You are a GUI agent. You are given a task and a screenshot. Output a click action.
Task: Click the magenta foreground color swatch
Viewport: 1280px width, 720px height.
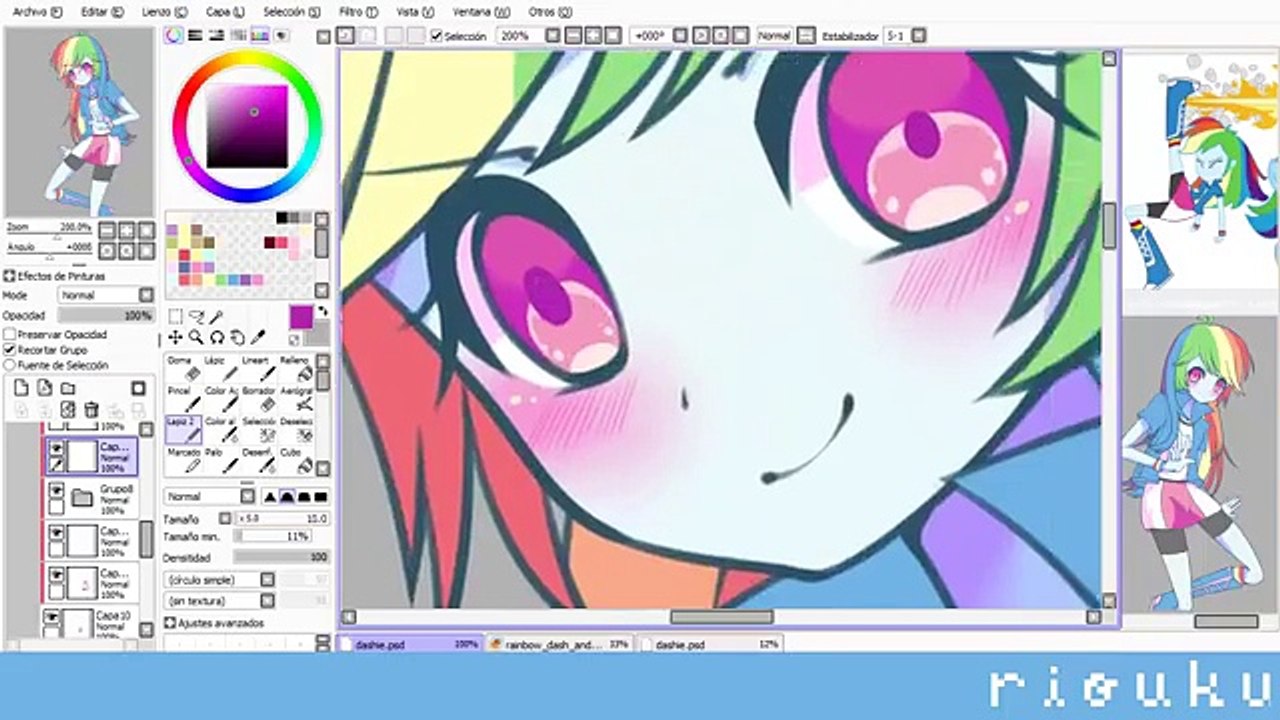(300, 318)
